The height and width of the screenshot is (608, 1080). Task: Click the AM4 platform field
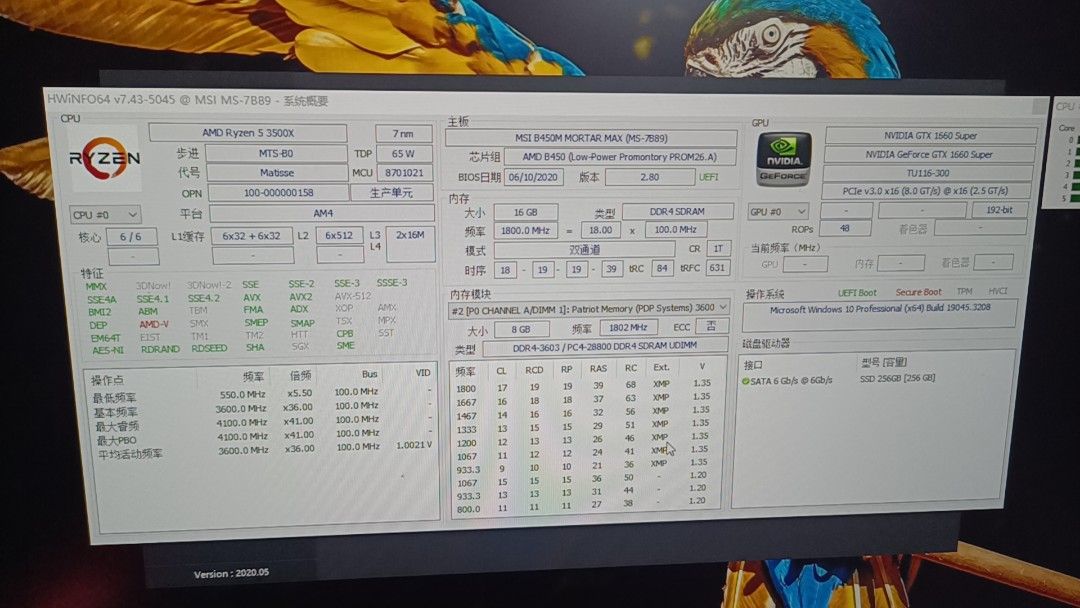tap(322, 213)
